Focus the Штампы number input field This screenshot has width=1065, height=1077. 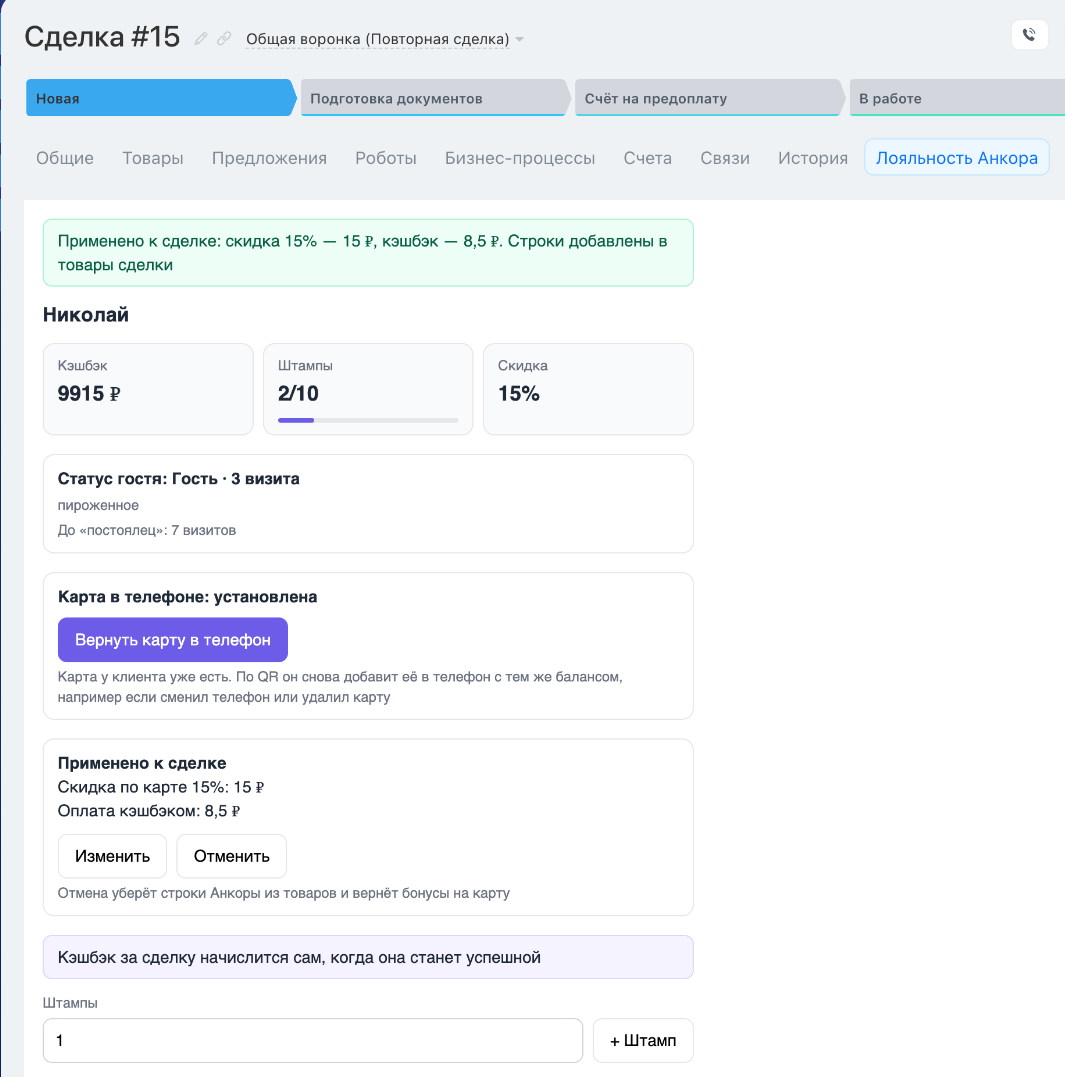point(313,1040)
